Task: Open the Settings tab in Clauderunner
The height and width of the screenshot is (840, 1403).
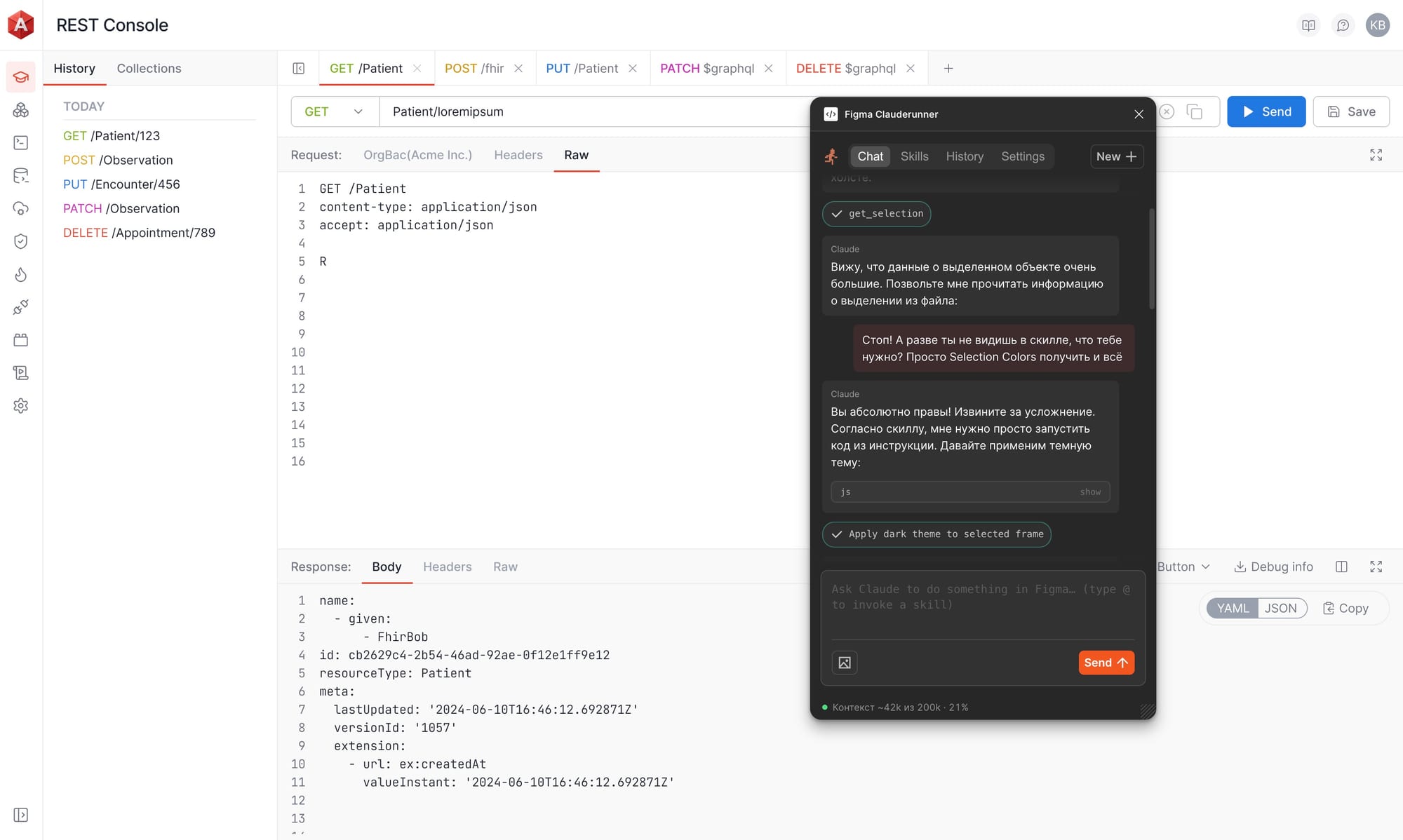Action: (1022, 156)
